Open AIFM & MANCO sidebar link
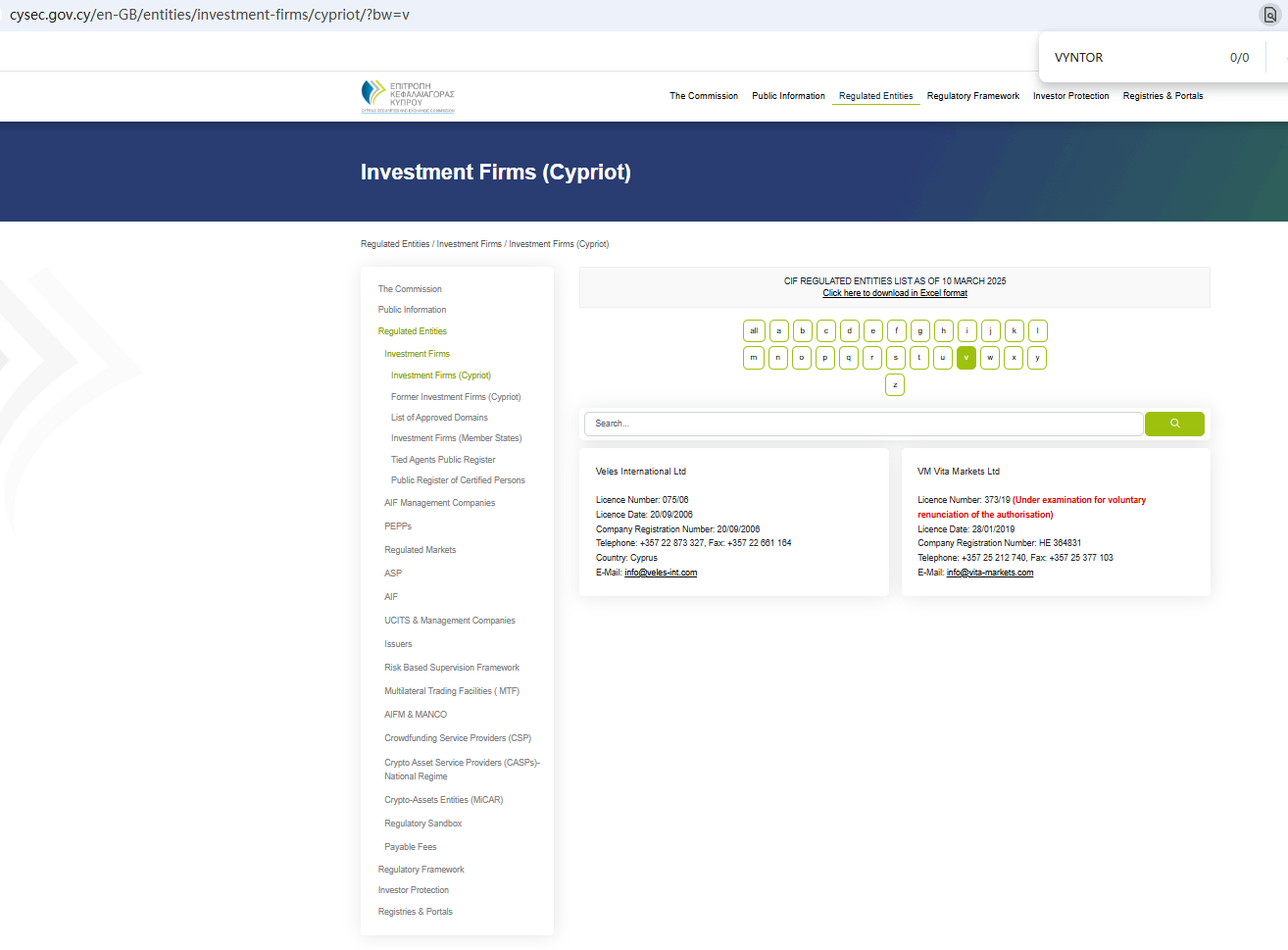 point(416,715)
